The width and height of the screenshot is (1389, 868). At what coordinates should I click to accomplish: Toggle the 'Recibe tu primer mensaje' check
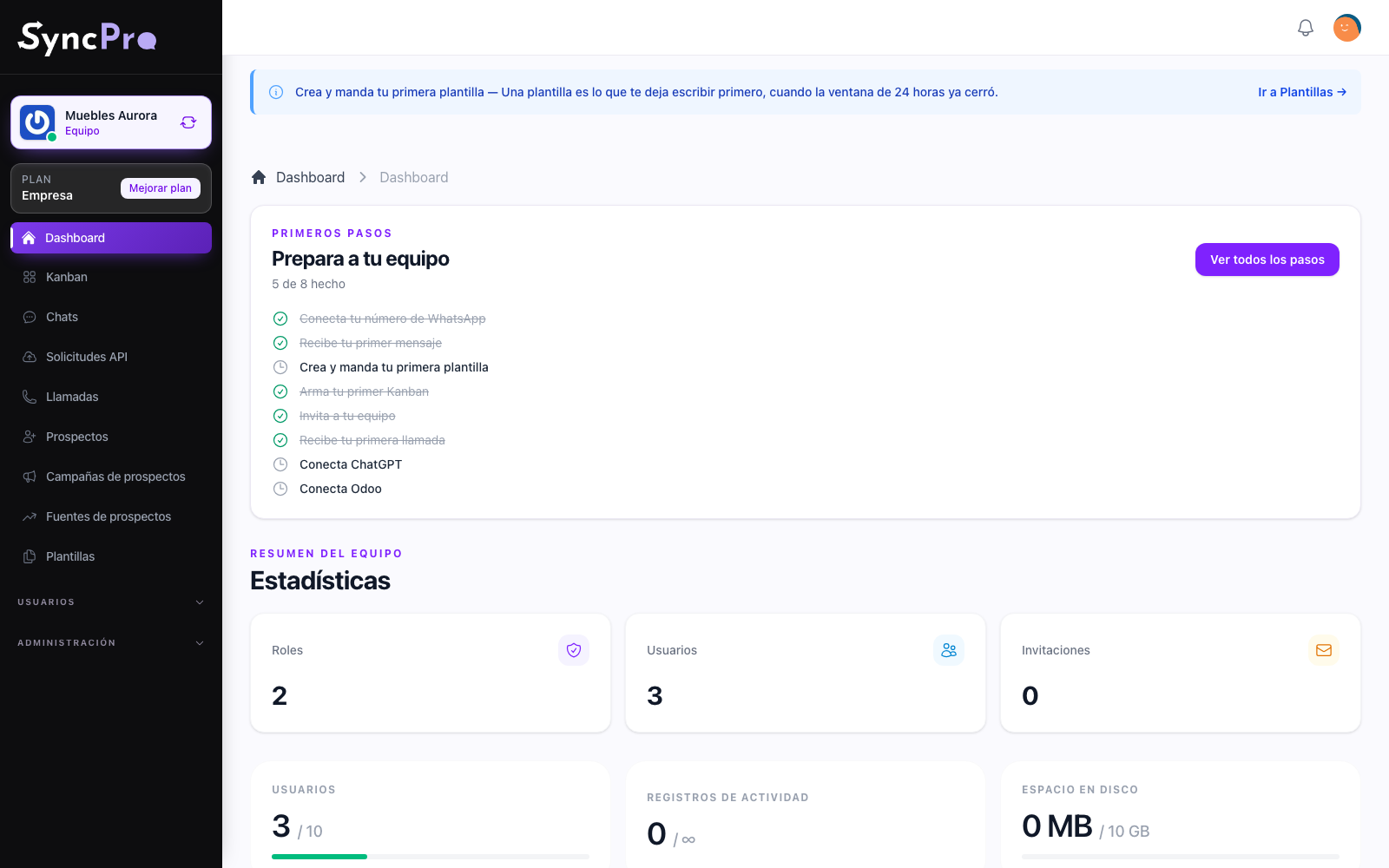tap(280, 343)
